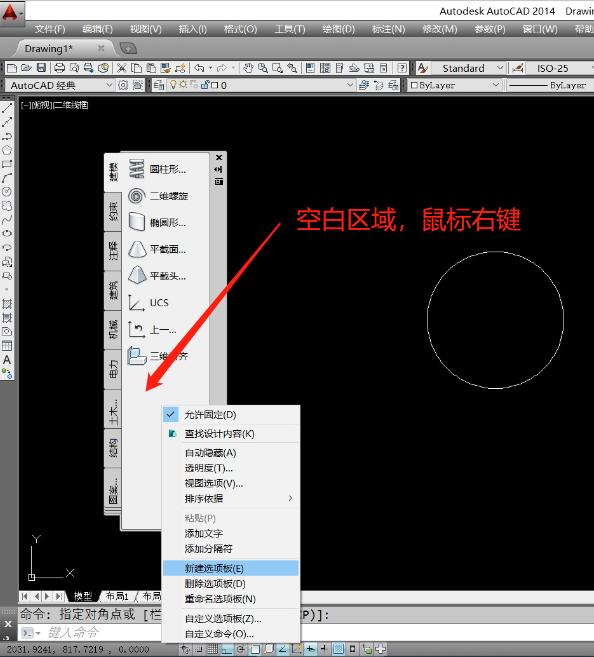Image resolution: width=594 pixels, height=657 pixels.
Task: Toggle Snap Mode in status bar
Action: pos(199,649)
